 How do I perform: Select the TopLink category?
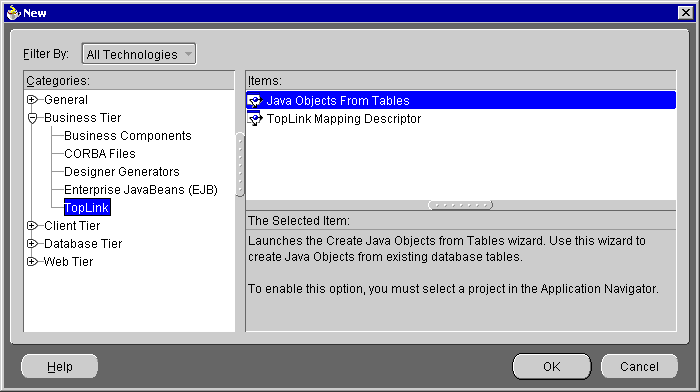click(87, 208)
